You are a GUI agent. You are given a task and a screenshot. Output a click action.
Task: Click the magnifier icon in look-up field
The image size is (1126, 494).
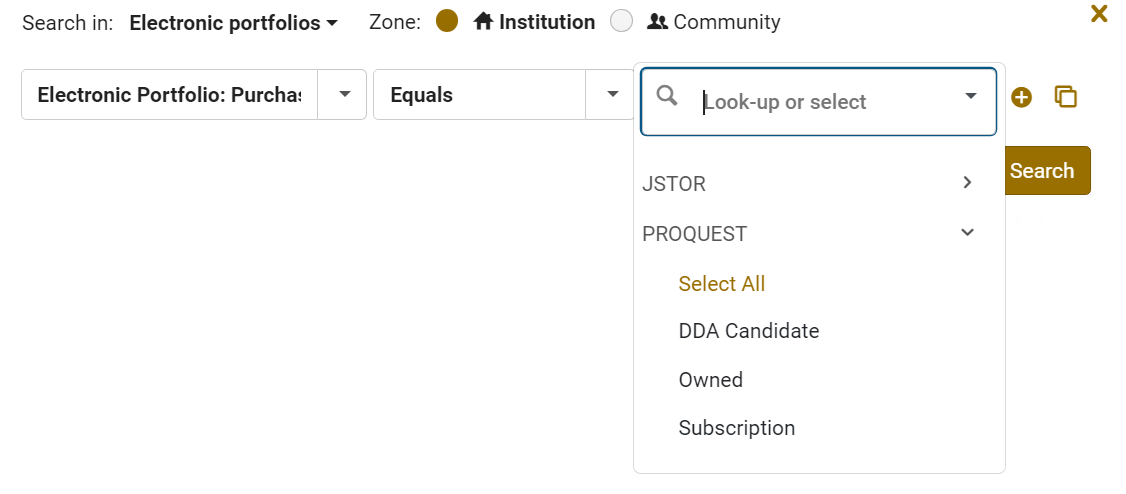pos(667,96)
